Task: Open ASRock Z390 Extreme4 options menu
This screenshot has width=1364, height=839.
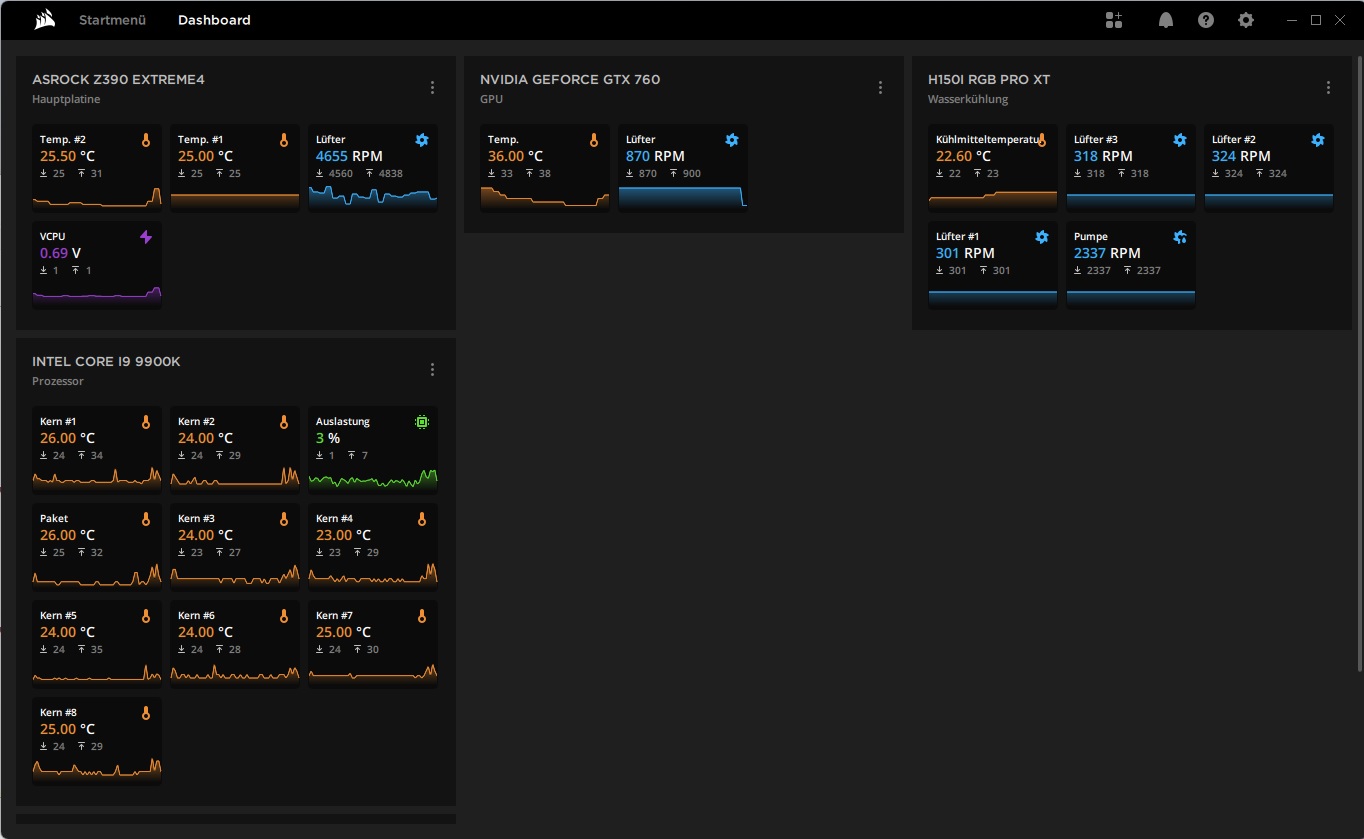Action: (x=432, y=88)
